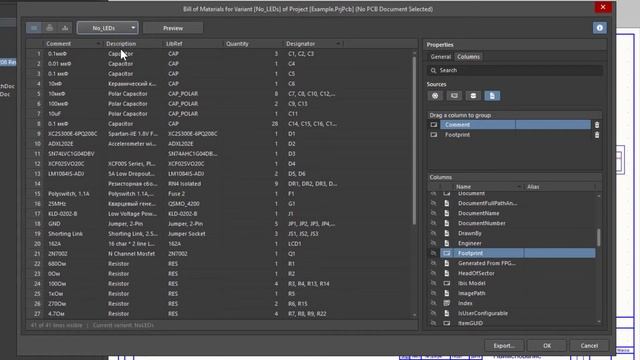640x360 pixels.
Task: Toggle eye icon for DocumentName column
Action: pyautogui.click(x=433, y=213)
